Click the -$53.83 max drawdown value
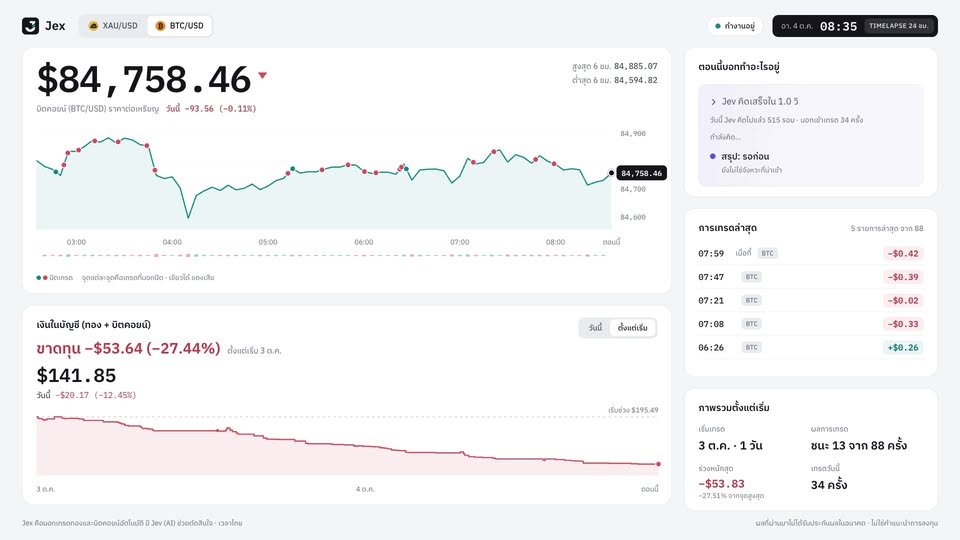The image size is (960, 540). [721, 484]
